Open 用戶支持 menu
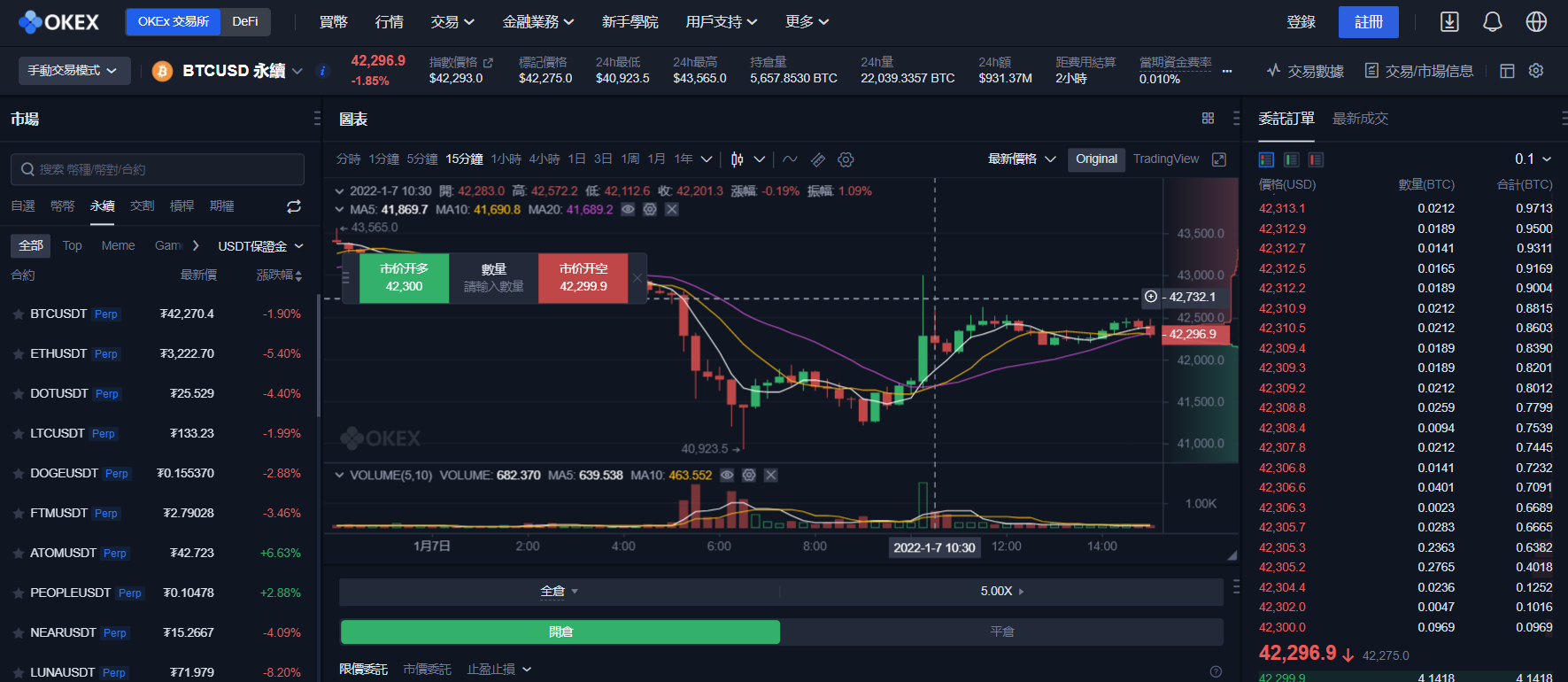The width and height of the screenshot is (1568, 682). point(722,21)
